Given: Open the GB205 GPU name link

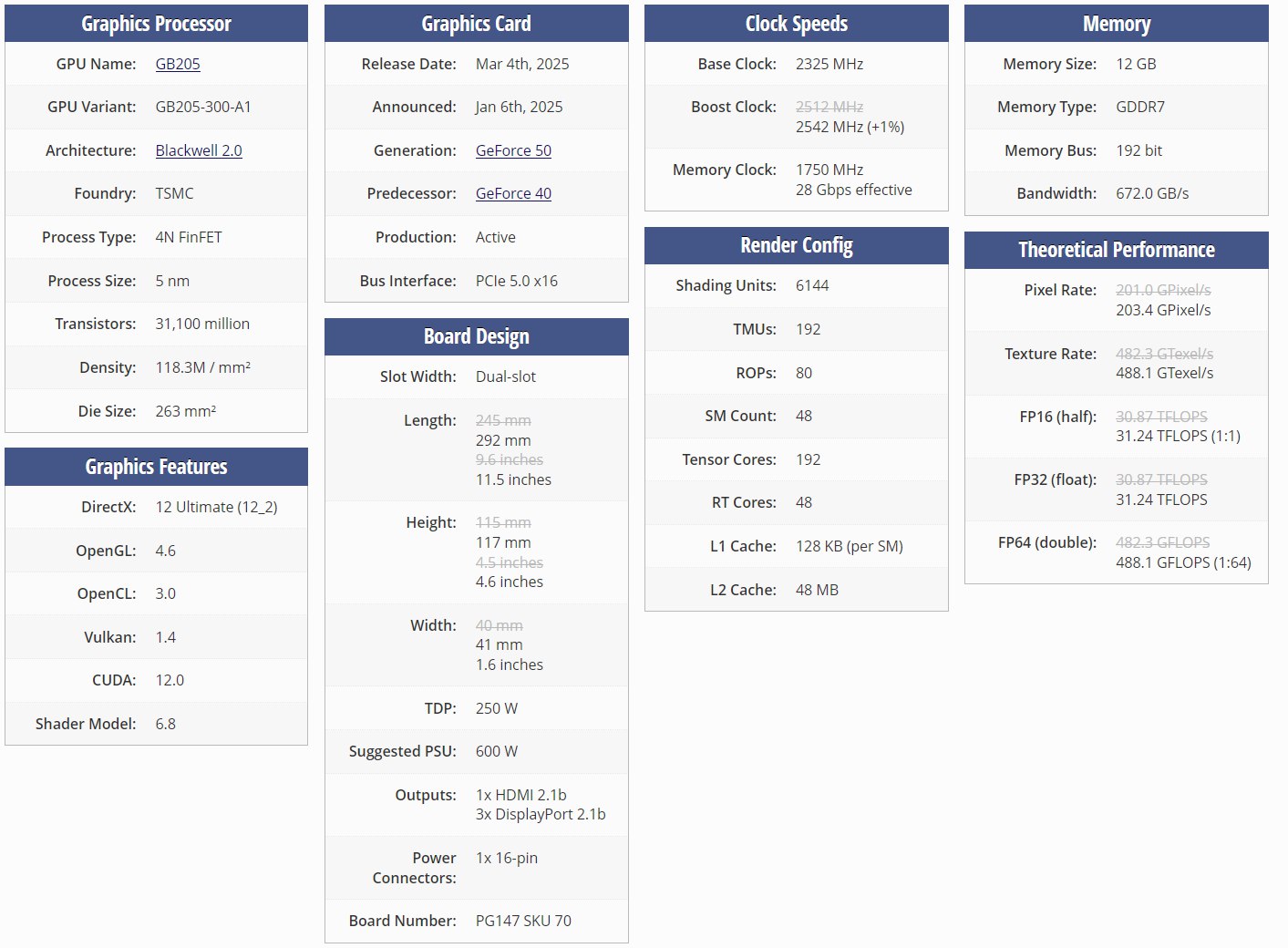Looking at the screenshot, I should point(178,64).
